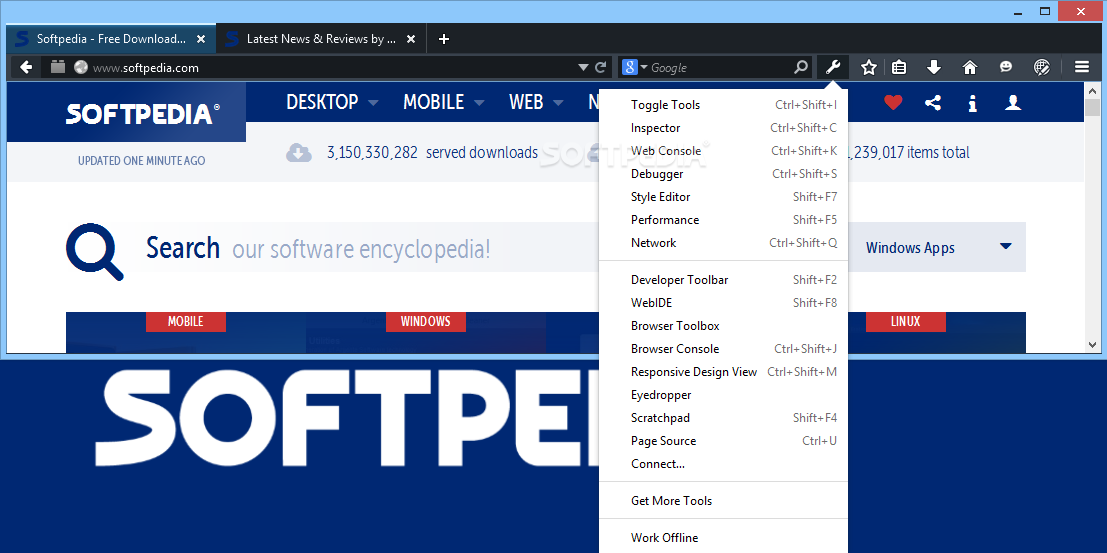Select Performance menu item
The image size is (1107, 553).
tap(723, 220)
